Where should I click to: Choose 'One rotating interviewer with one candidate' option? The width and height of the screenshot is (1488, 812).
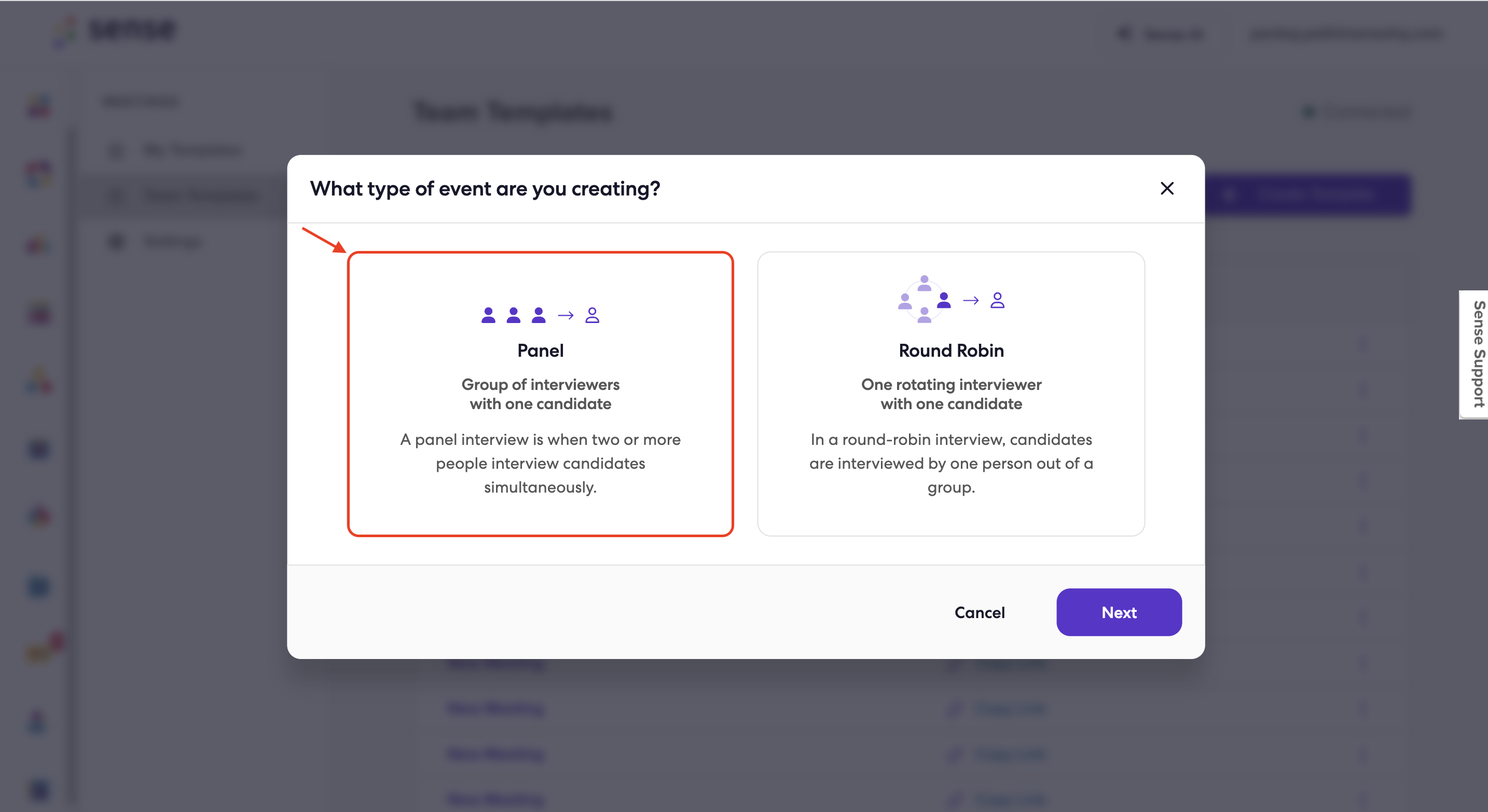[x=951, y=394]
